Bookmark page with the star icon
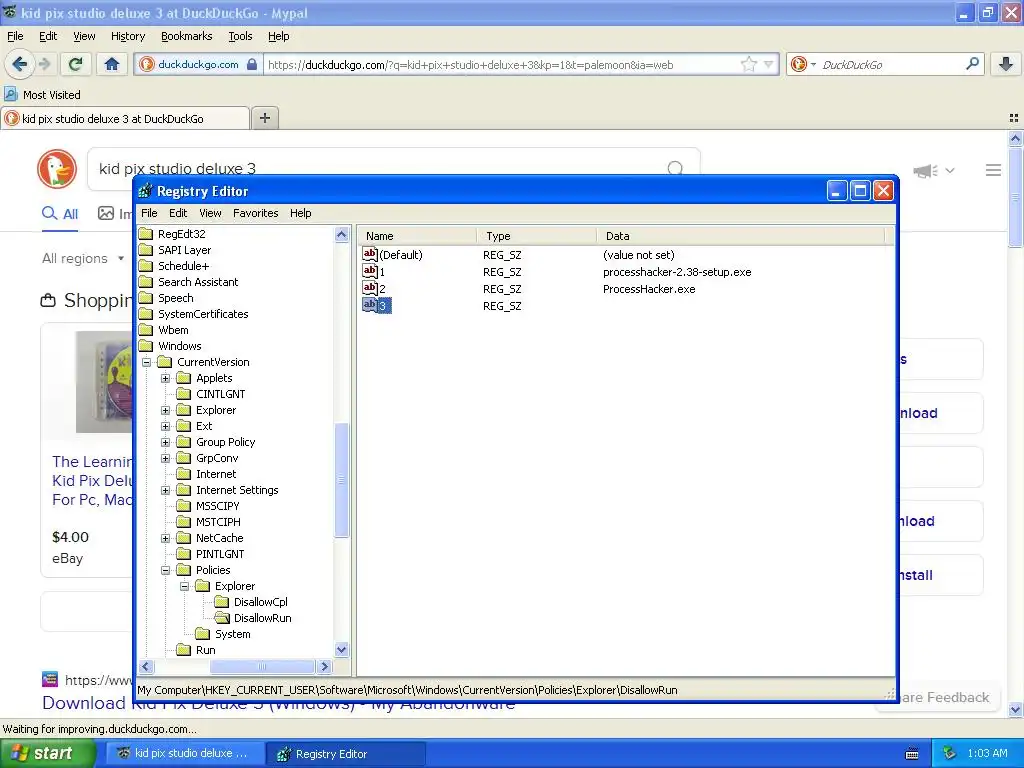The width and height of the screenshot is (1024, 768). [748, 64]
